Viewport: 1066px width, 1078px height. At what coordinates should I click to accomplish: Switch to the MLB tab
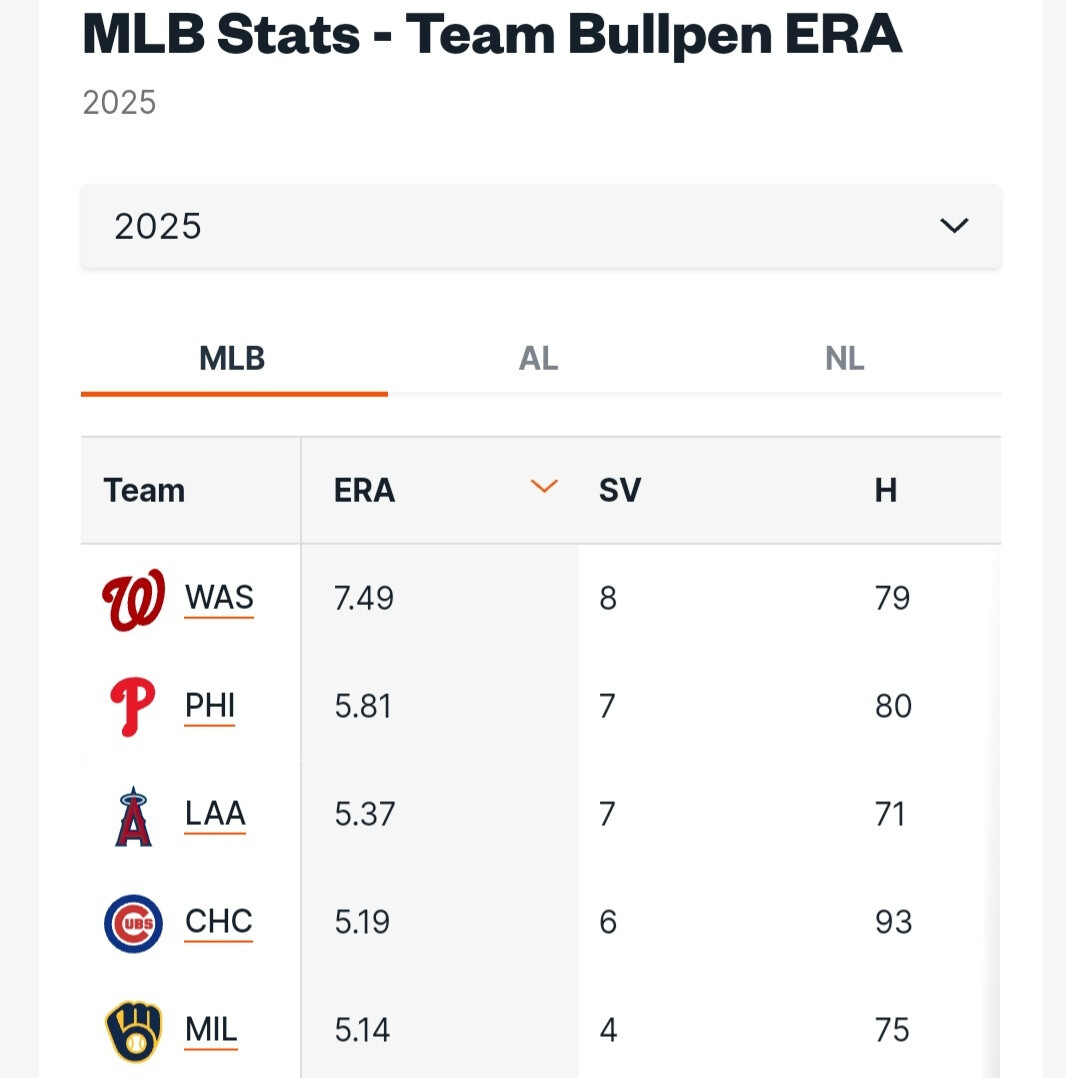(232, 359)
